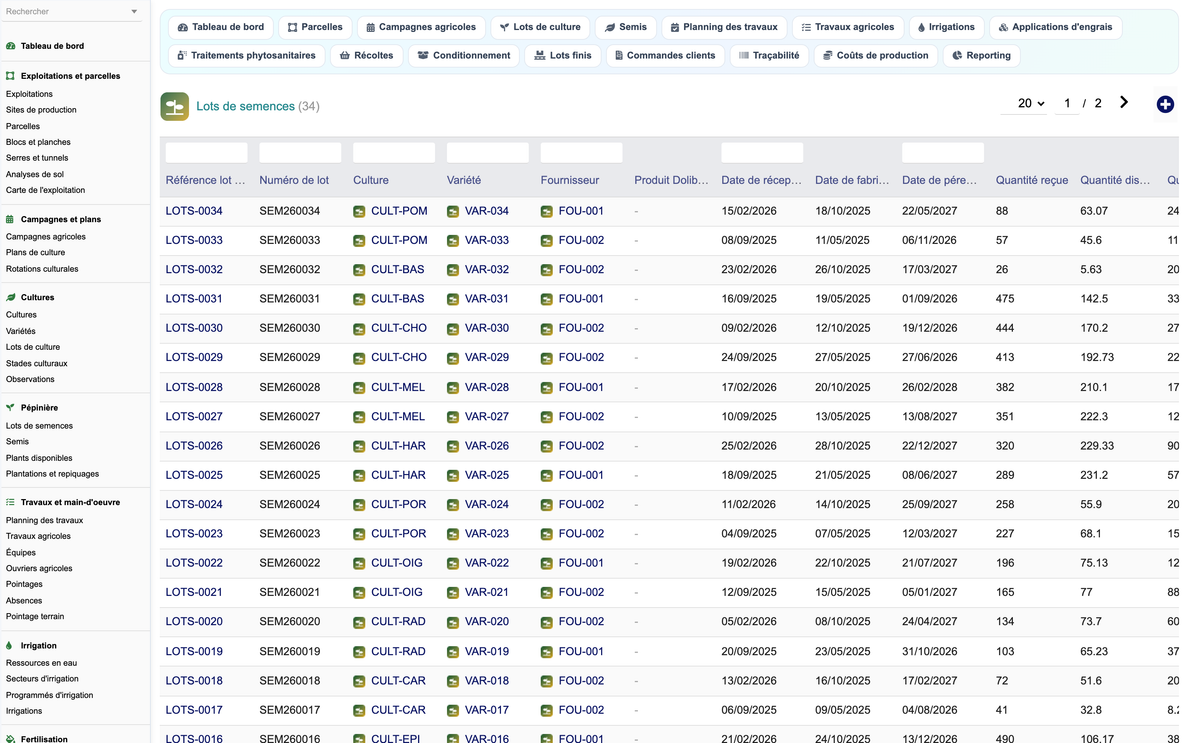The height and width of the screenshot is (743, 1200).
Task: Open variety VAR-031 link
Action: coord(487,299)
